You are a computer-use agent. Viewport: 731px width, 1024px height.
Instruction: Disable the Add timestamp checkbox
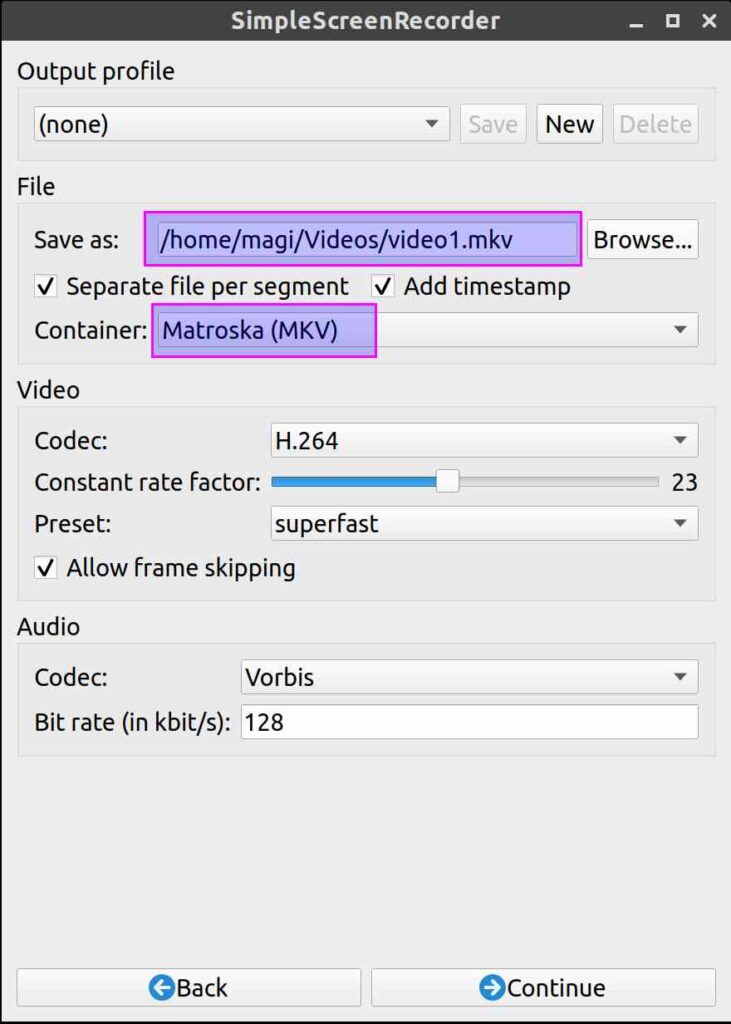pos(383,287)
